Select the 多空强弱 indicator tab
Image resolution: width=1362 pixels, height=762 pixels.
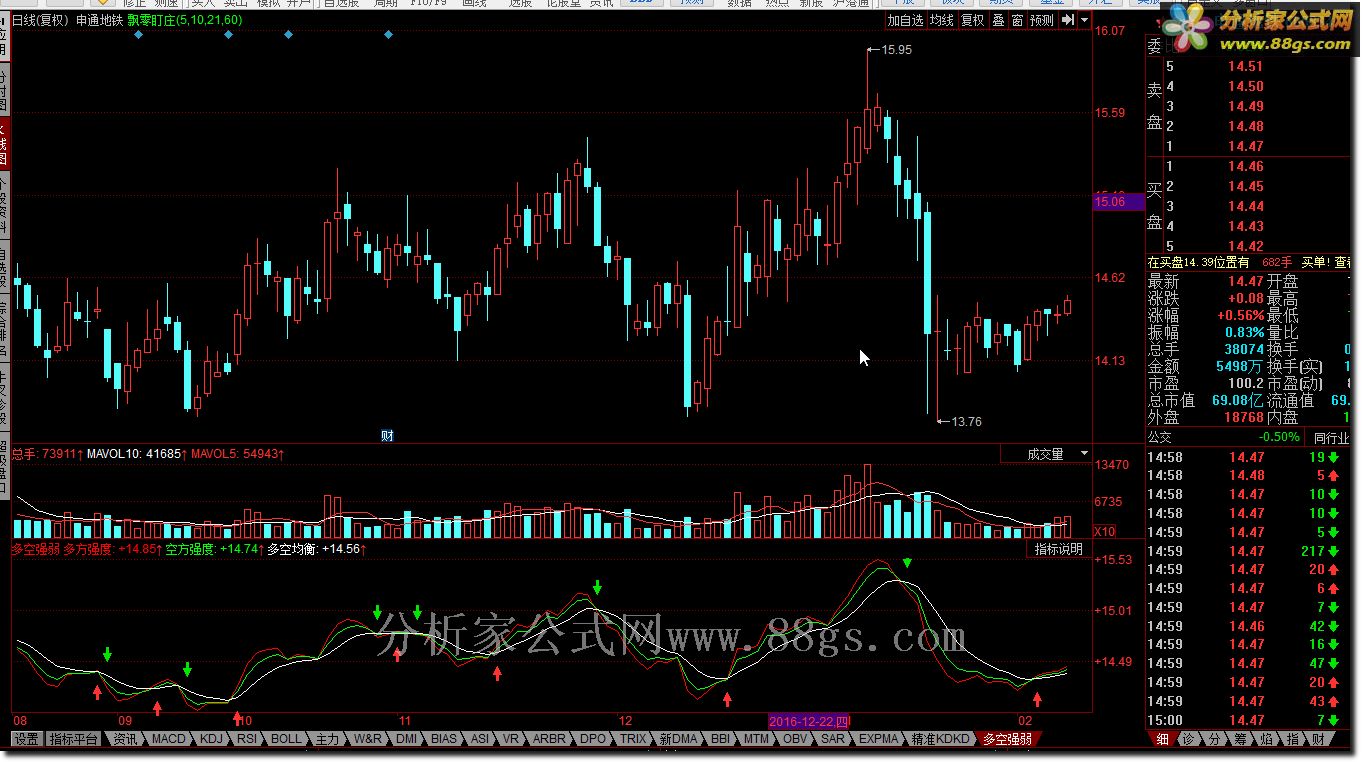coord(1008,739)
